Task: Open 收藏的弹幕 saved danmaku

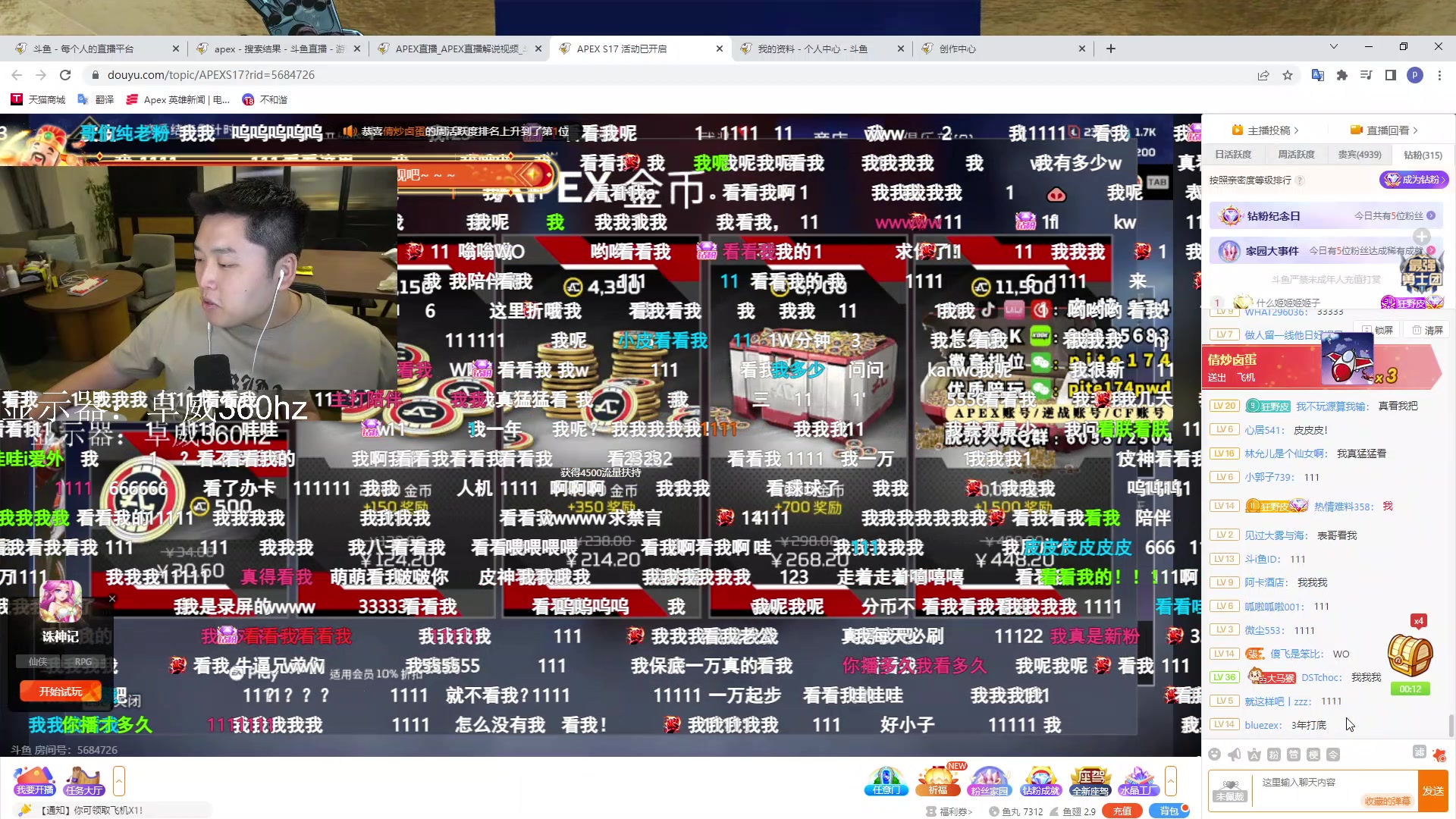Action: tap(1388, 801)
